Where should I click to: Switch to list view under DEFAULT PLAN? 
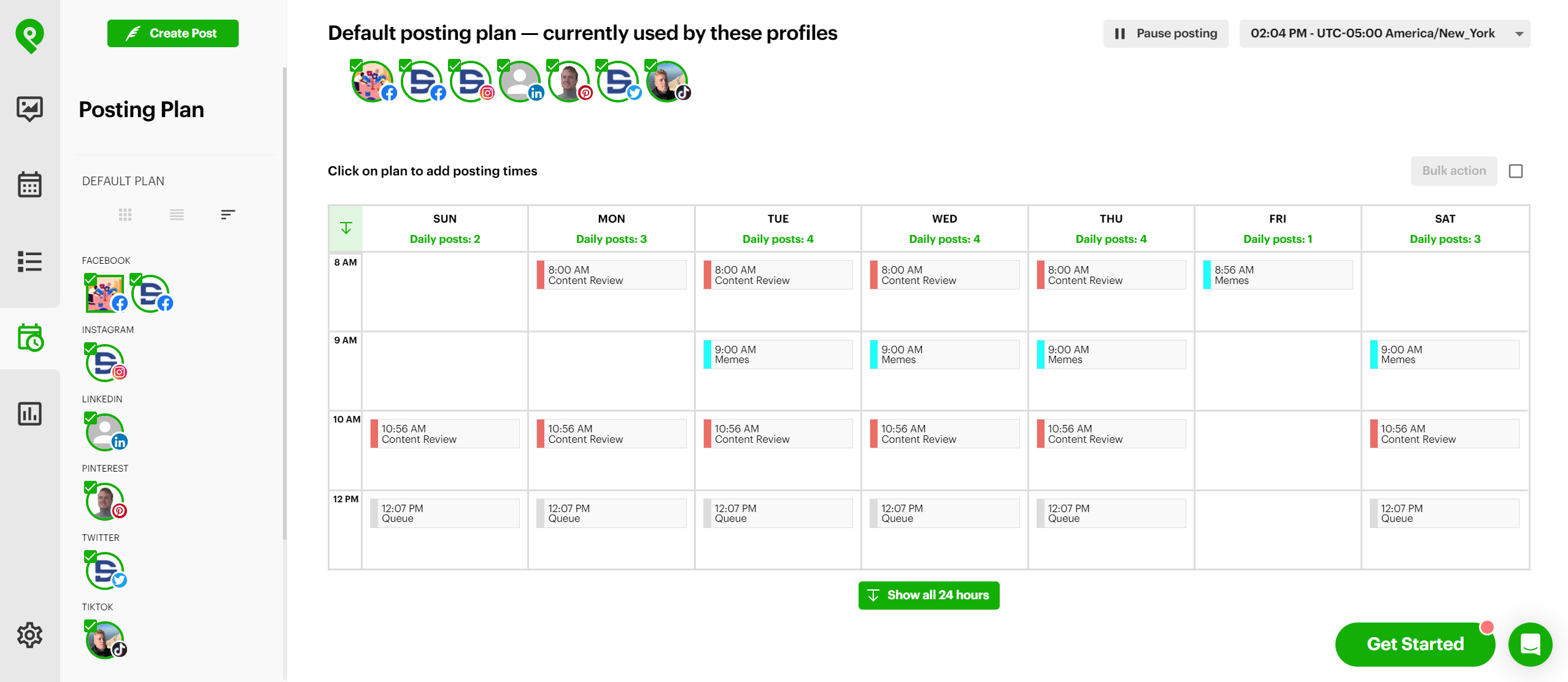coord(176,214)
